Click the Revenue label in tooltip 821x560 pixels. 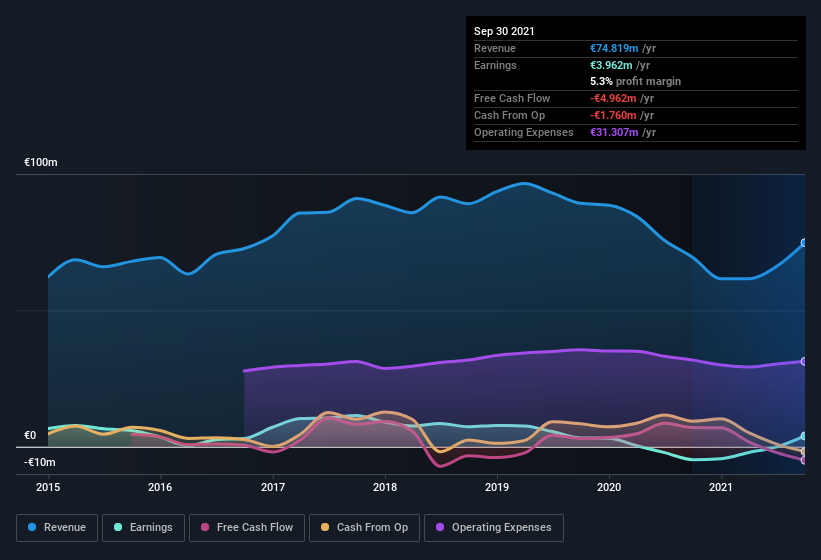point(495,48)
